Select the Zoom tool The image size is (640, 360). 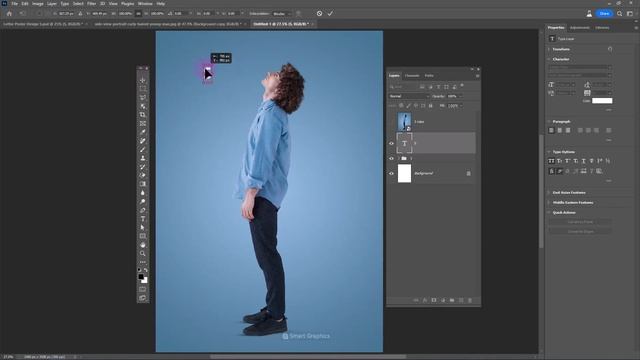coord(142,253)
